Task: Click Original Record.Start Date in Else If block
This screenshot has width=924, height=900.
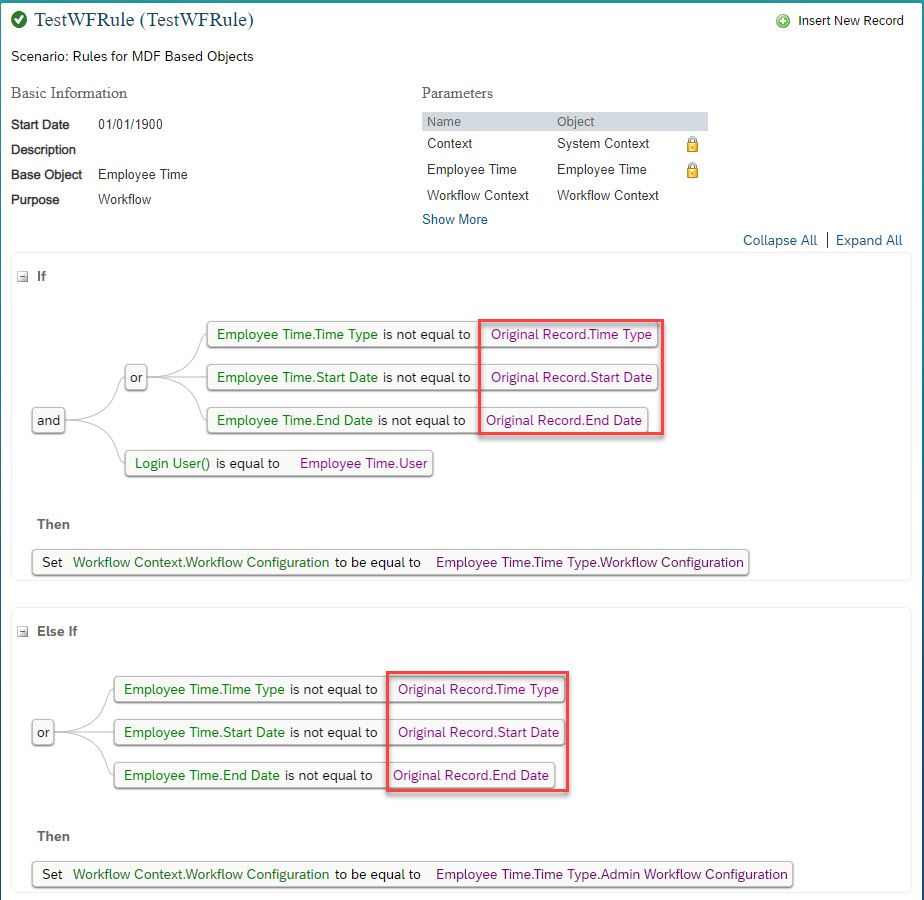Action: coord(478,732)
